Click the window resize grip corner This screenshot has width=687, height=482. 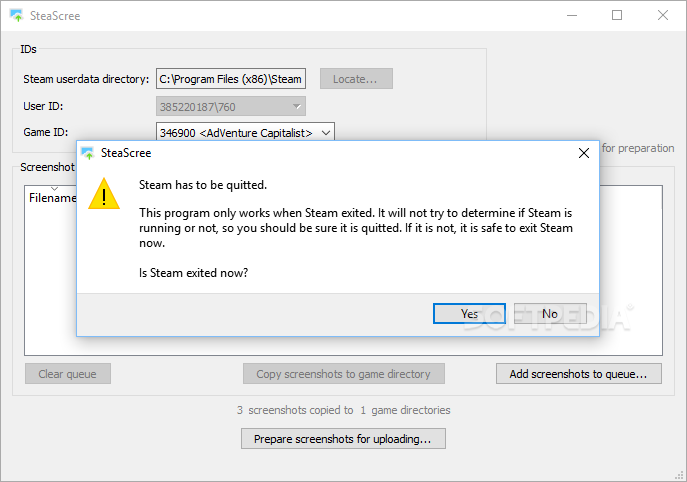[680, 475]
